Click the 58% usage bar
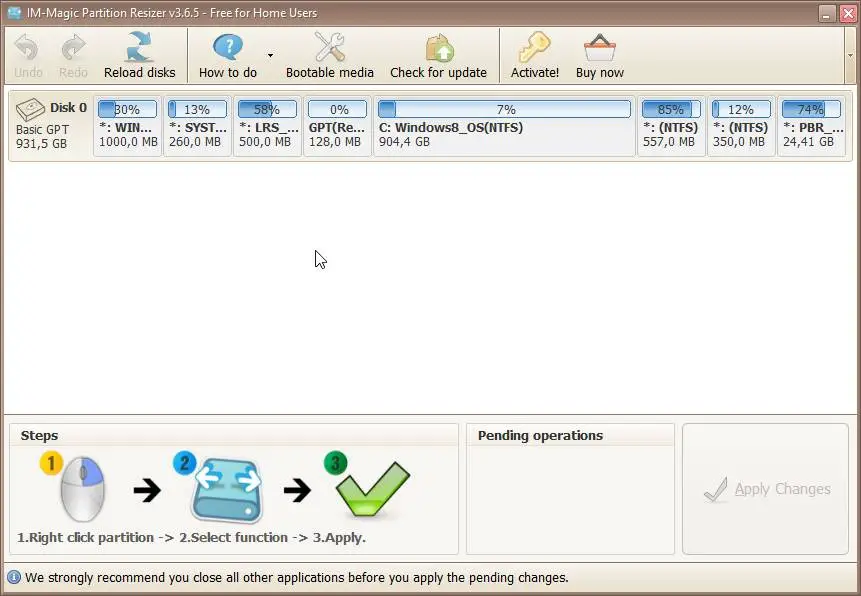 pyautogui.click(x=267, y=109)
